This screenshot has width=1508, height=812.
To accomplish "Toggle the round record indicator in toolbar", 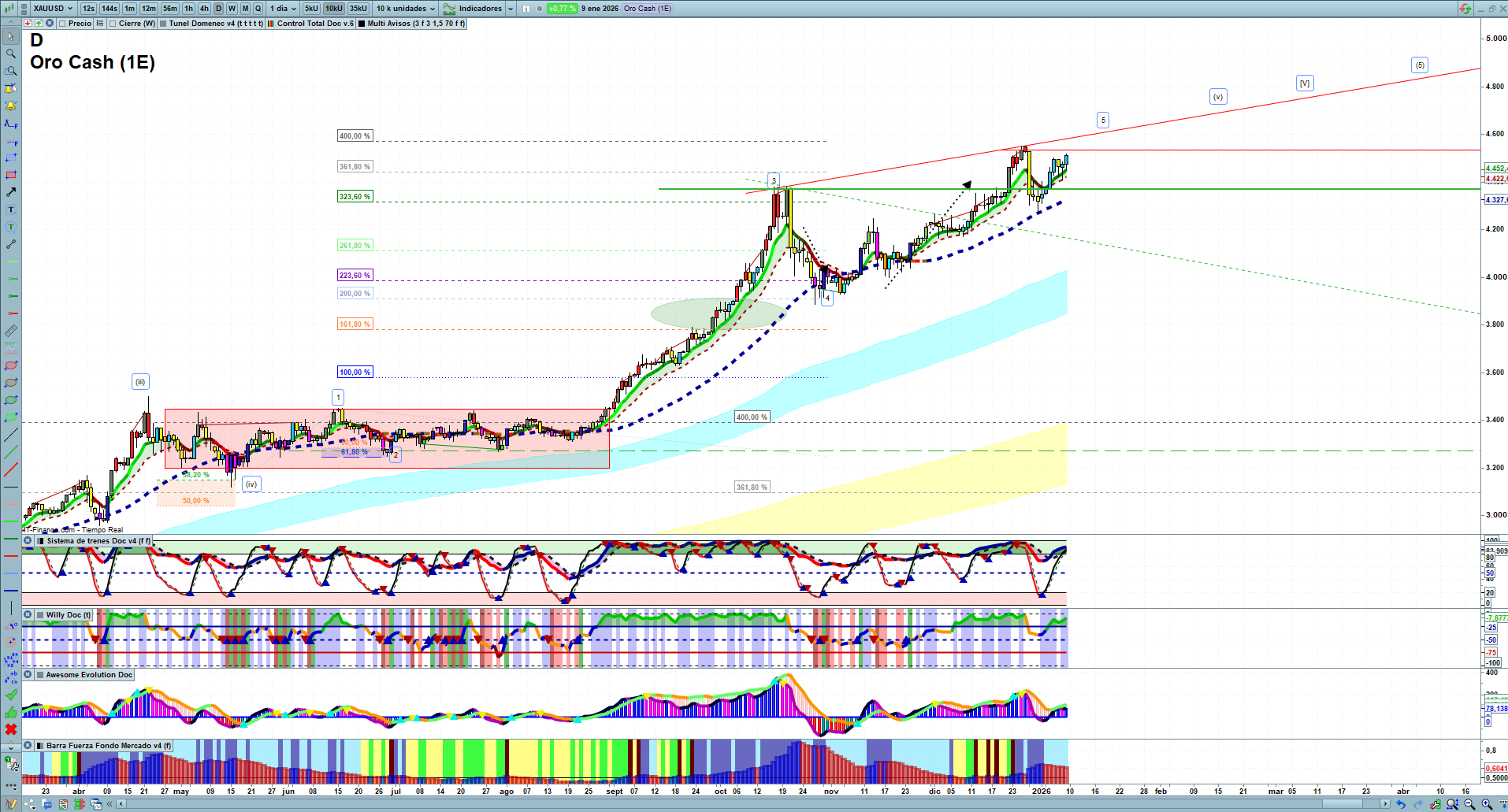I will (539, 9).
